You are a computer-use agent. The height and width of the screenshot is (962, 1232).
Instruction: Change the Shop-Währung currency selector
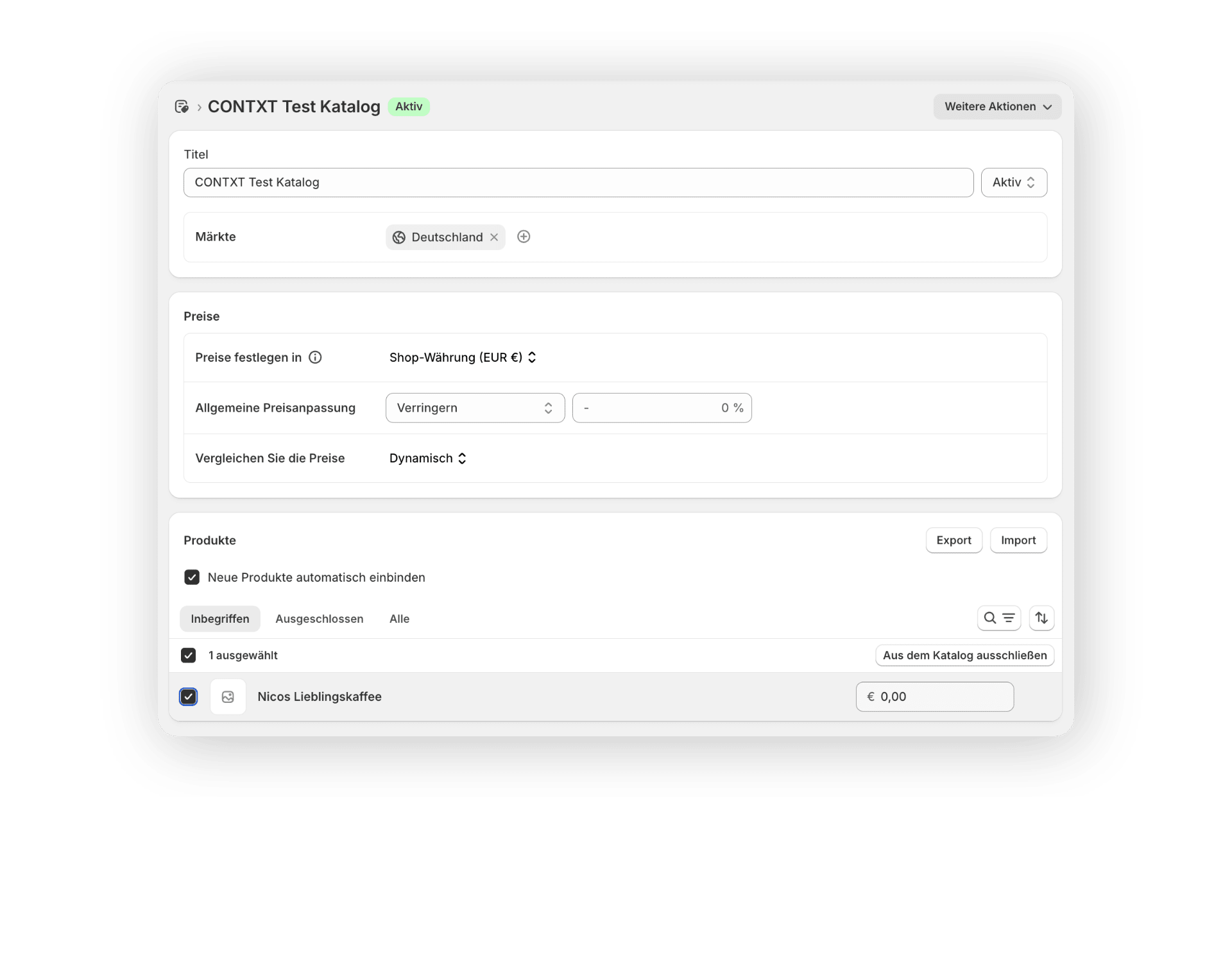pyautogui.click(x=463, y=357)
